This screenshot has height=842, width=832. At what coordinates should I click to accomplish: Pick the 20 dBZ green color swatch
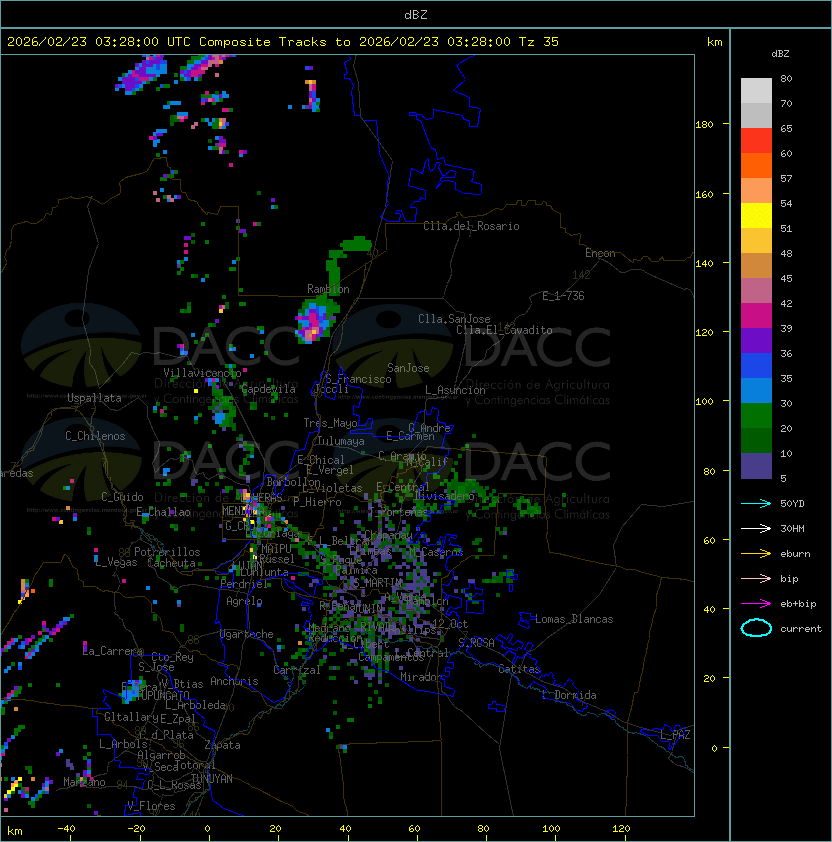pos(756,416)
